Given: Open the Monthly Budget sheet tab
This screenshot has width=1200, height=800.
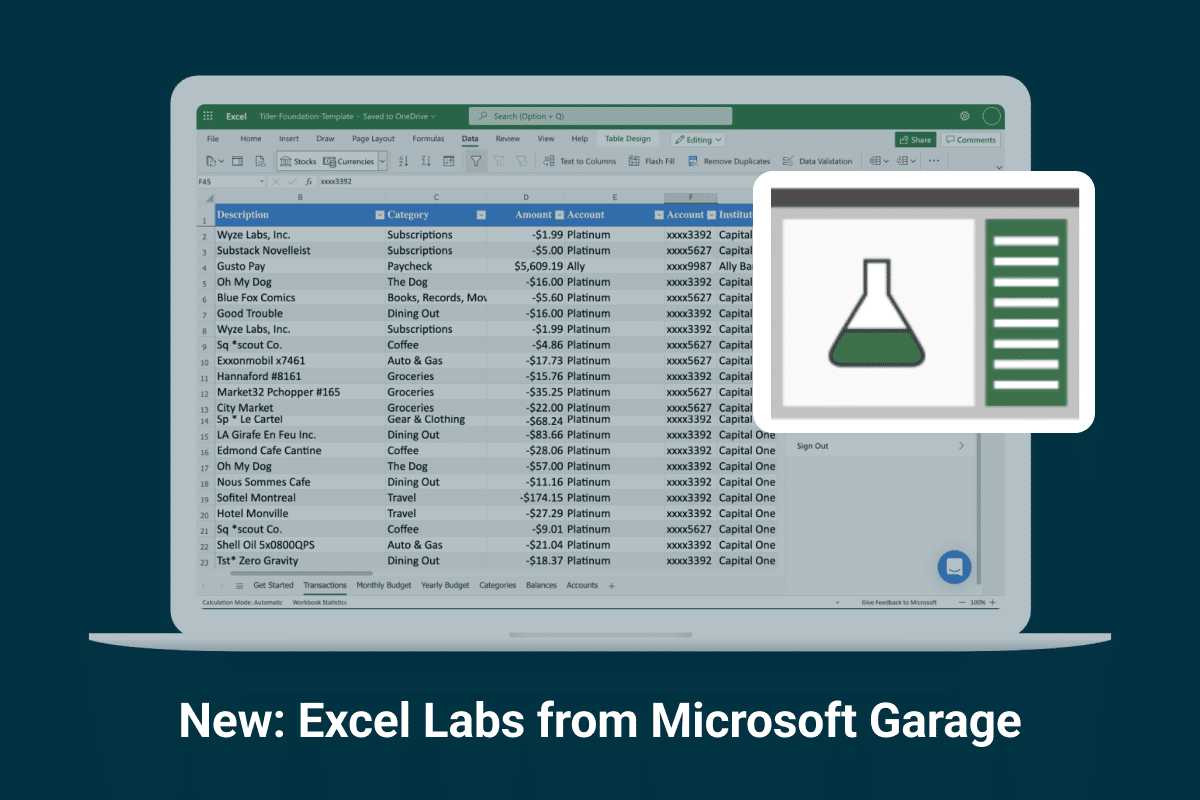Looking at the screenshot, I should click(x=384, y=585).
